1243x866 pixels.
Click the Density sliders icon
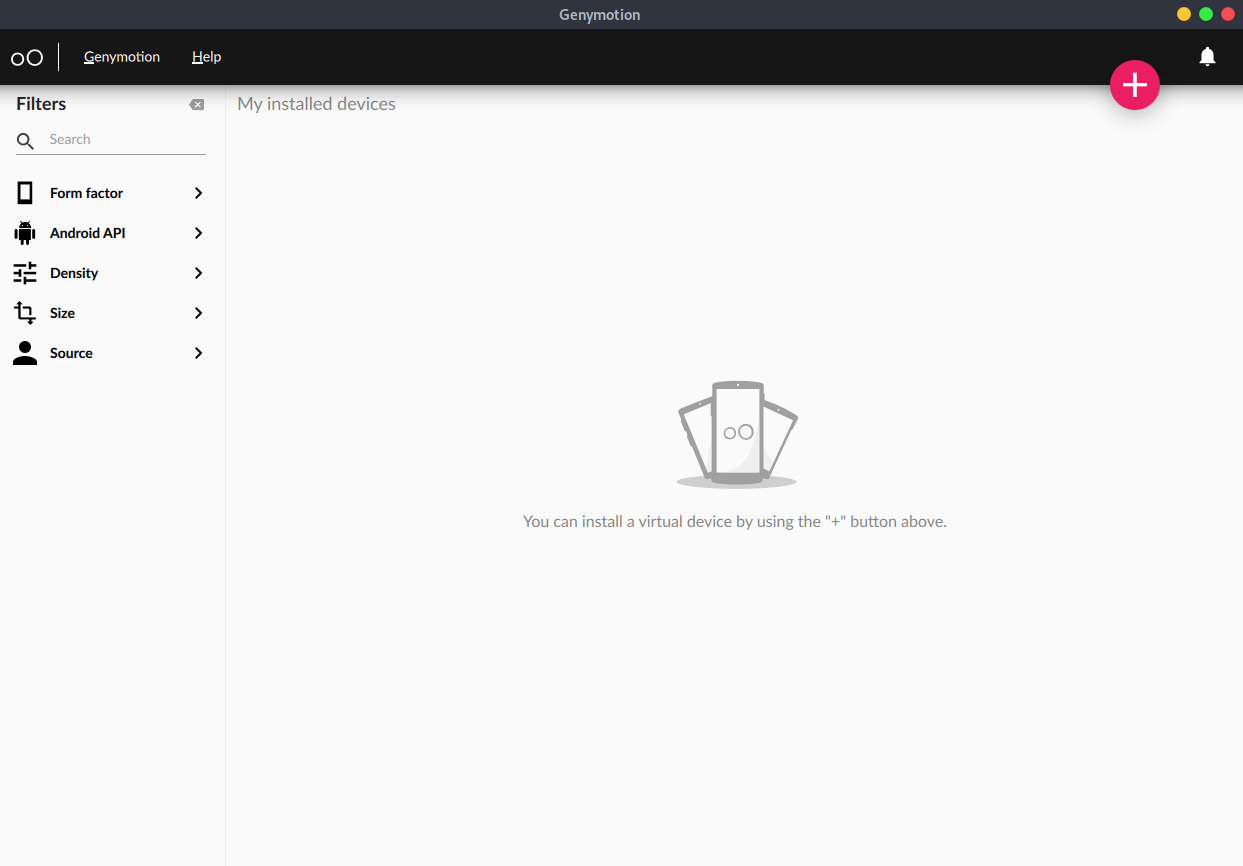click(25, 273)
